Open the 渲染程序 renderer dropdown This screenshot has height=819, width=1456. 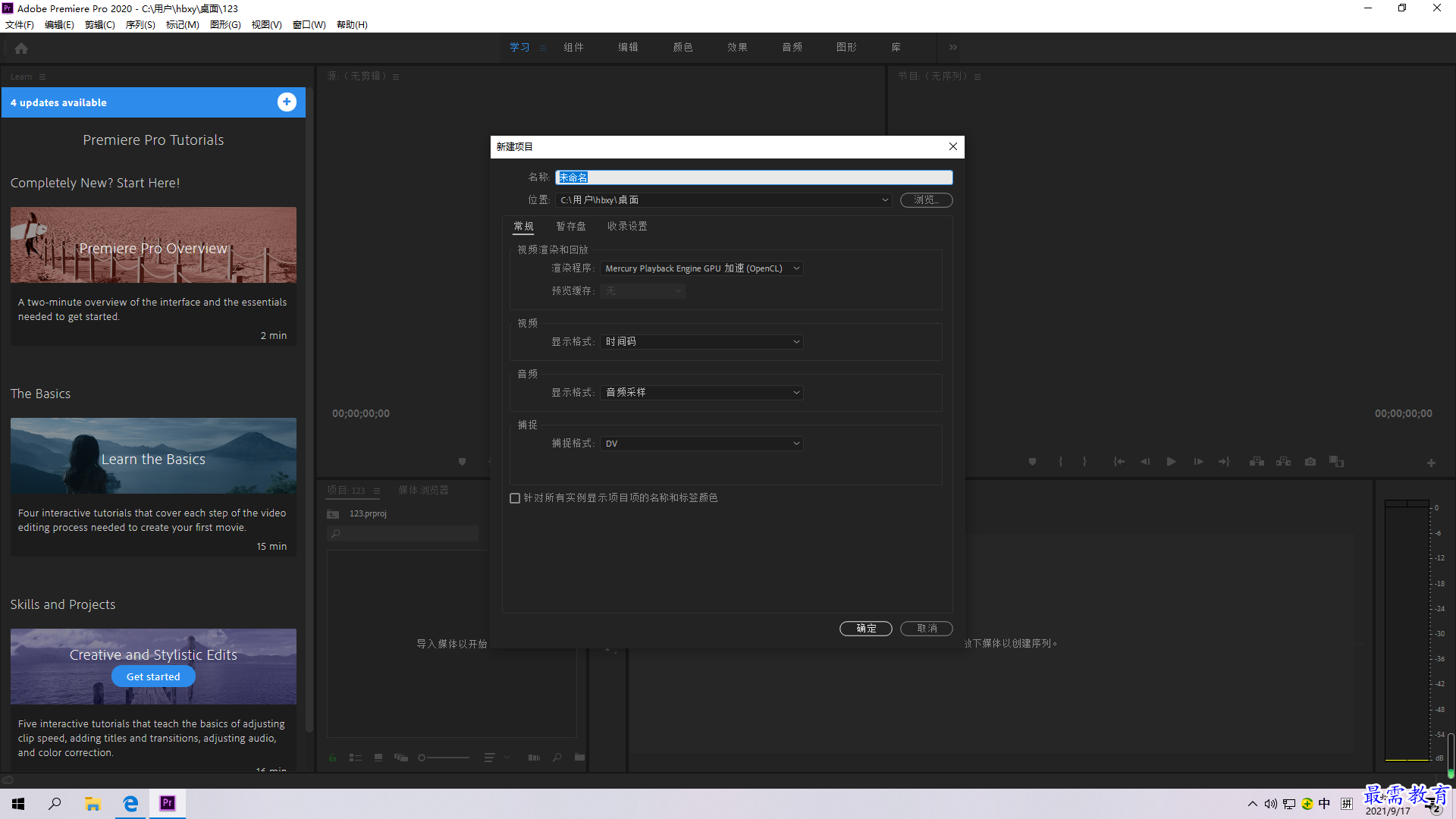[x=701, y=268]
